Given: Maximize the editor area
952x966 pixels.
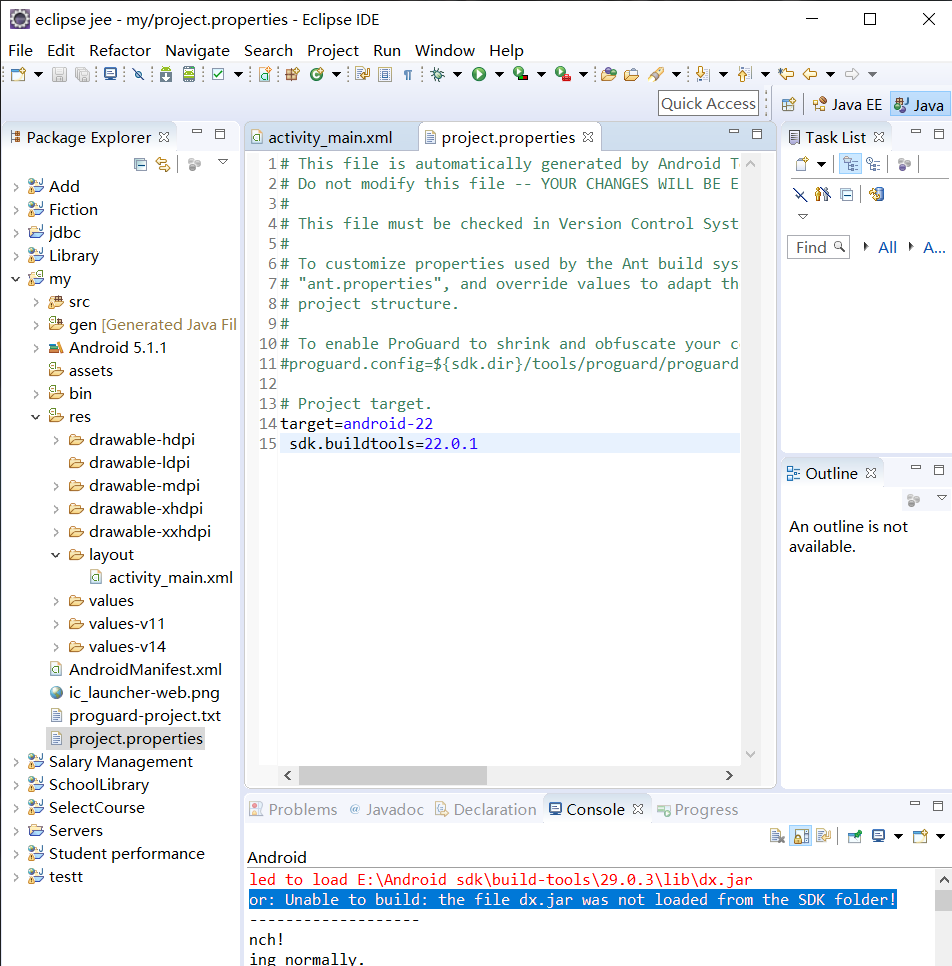Looking at the screenshot, I should [x=757, y=134].
